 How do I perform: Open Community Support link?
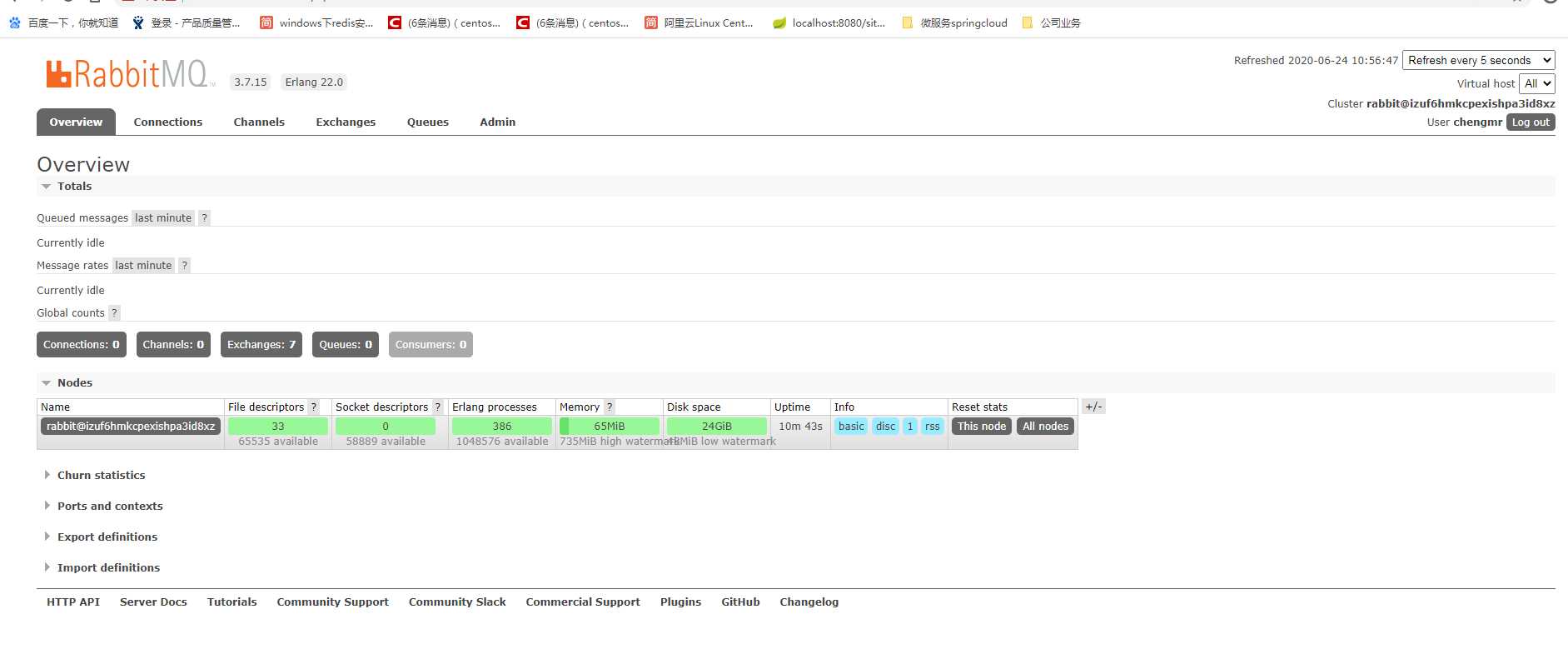coord(333,602)
